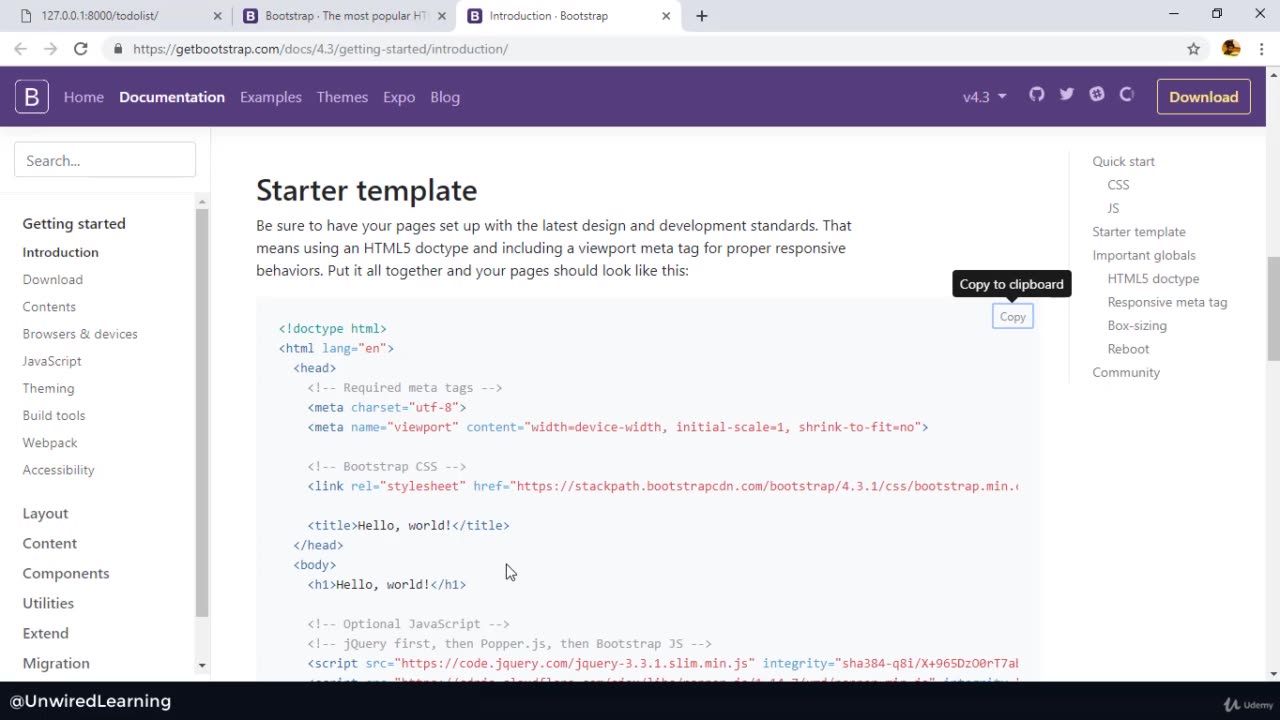Jump to Starter template in contents
1280x720 pixels.
(1139, 231)
